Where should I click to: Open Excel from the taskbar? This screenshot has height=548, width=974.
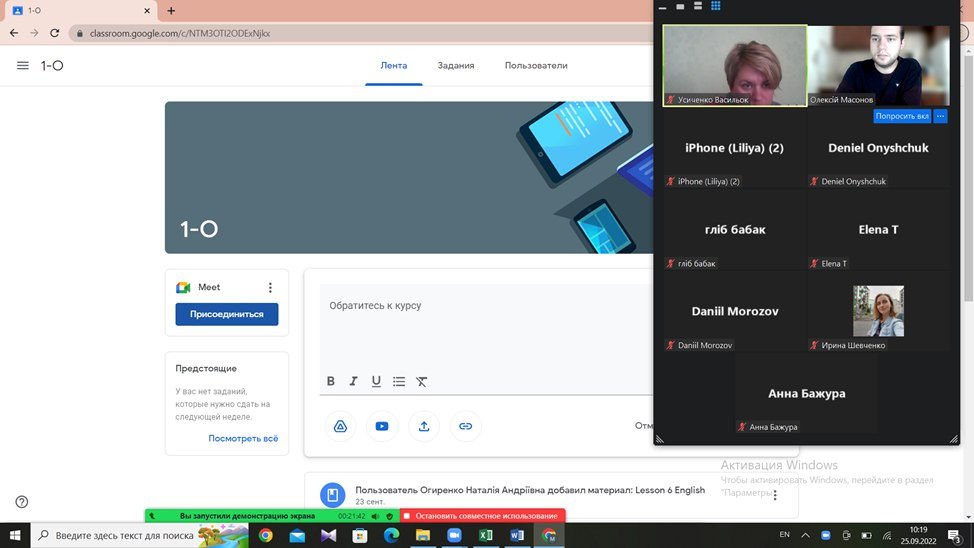click(486, 535)
